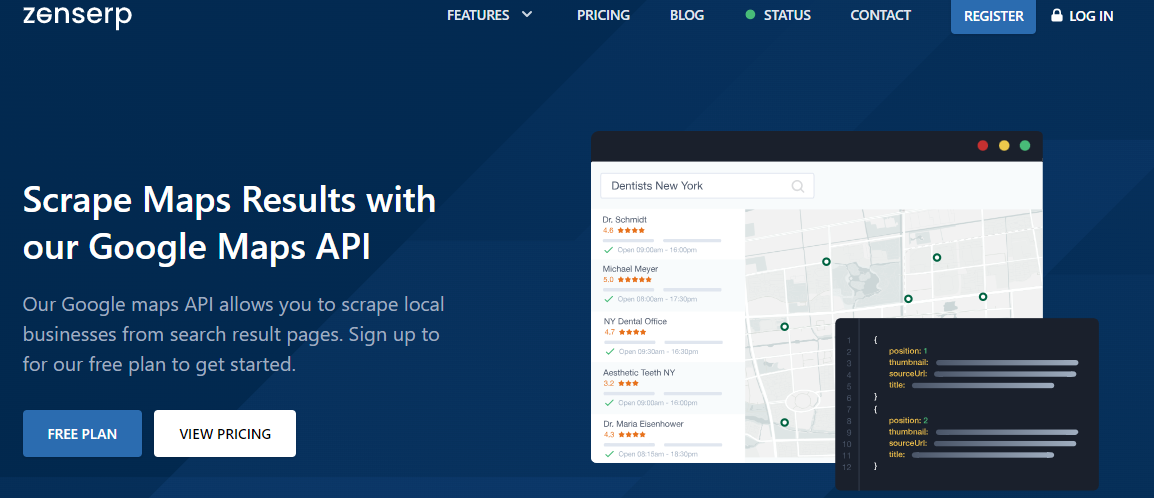Expand the Features dropdown chevron
This screenshot has height=498, width=1154.
527,15
